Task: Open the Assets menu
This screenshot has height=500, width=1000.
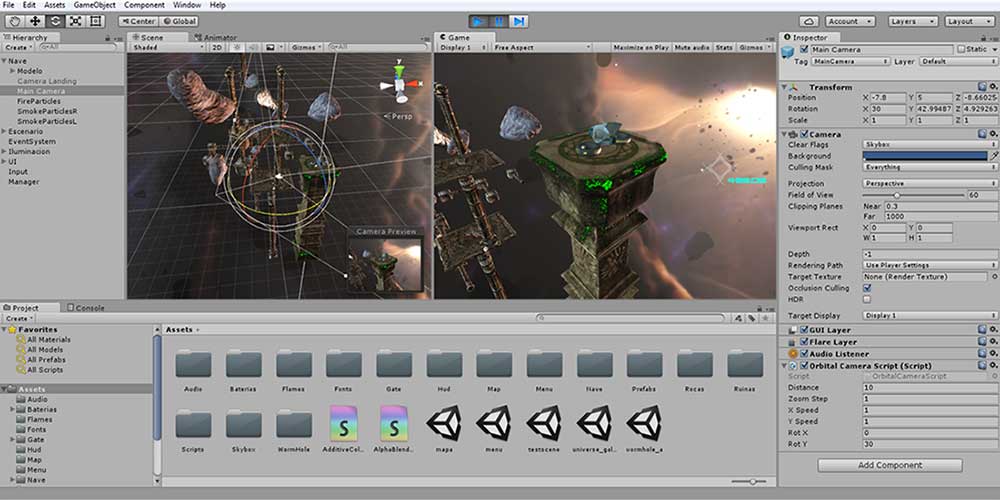Action: click(54, 5)
